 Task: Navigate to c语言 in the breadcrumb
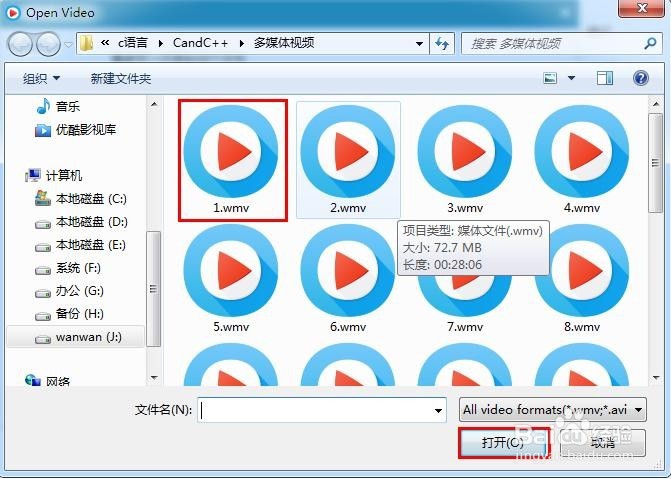(x=133, y=43)
